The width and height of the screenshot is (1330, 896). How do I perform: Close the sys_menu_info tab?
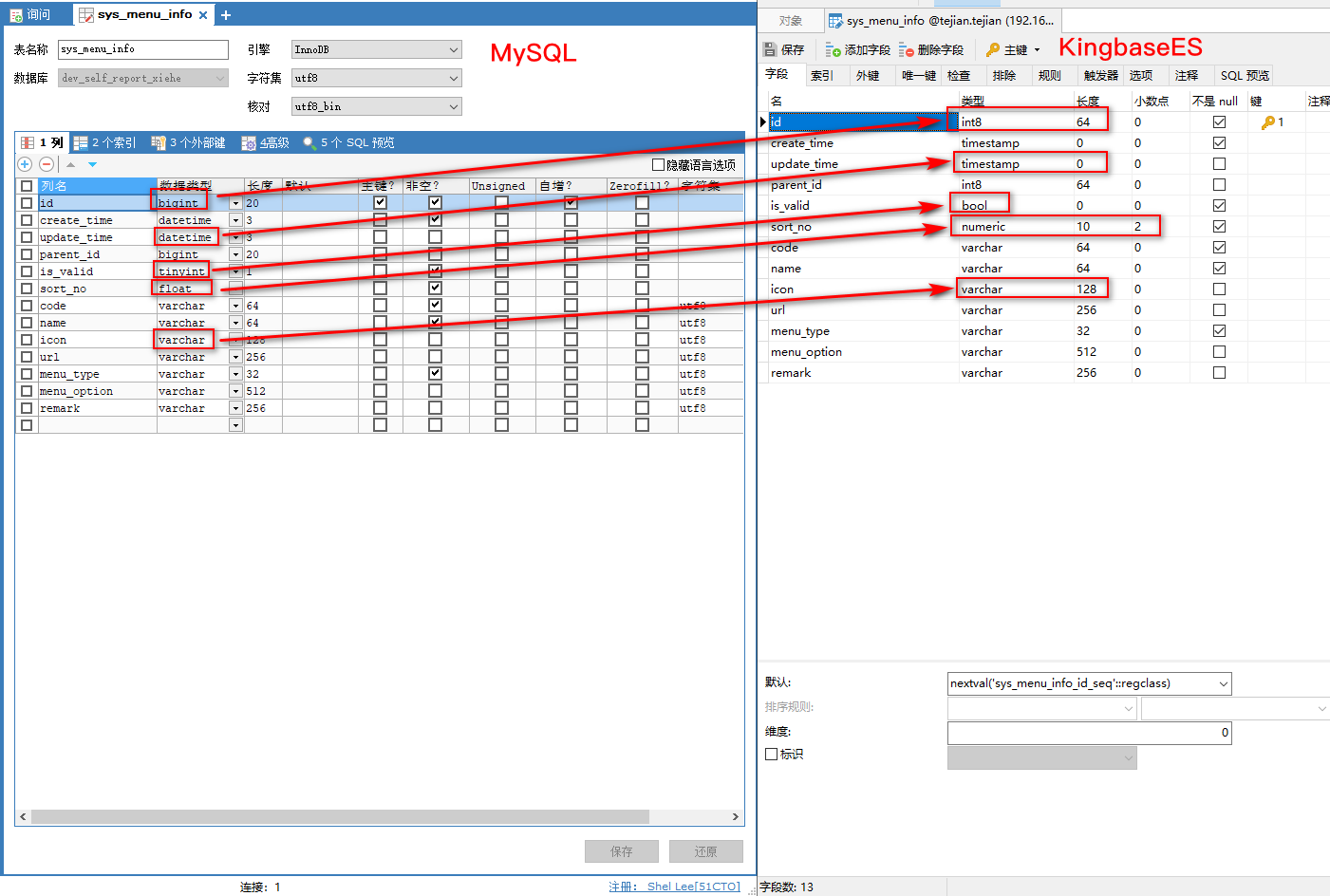[203, 15]
